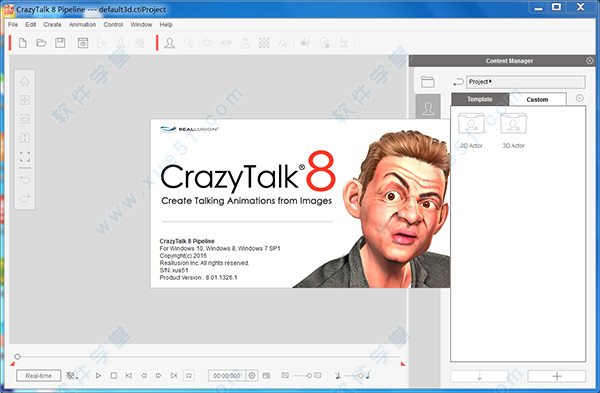The width and height of the screenshot is (600, 393).
Task: Expand the Content Manager options dropdown arrow
Action: point(580,98)
